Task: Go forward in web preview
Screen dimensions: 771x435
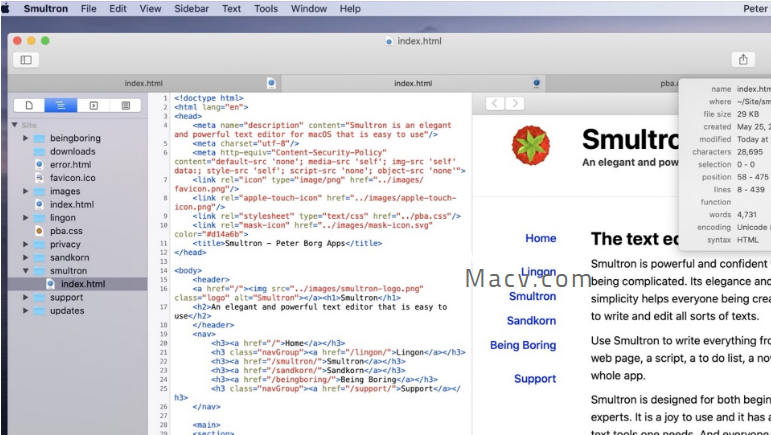Action: (514, 103)
